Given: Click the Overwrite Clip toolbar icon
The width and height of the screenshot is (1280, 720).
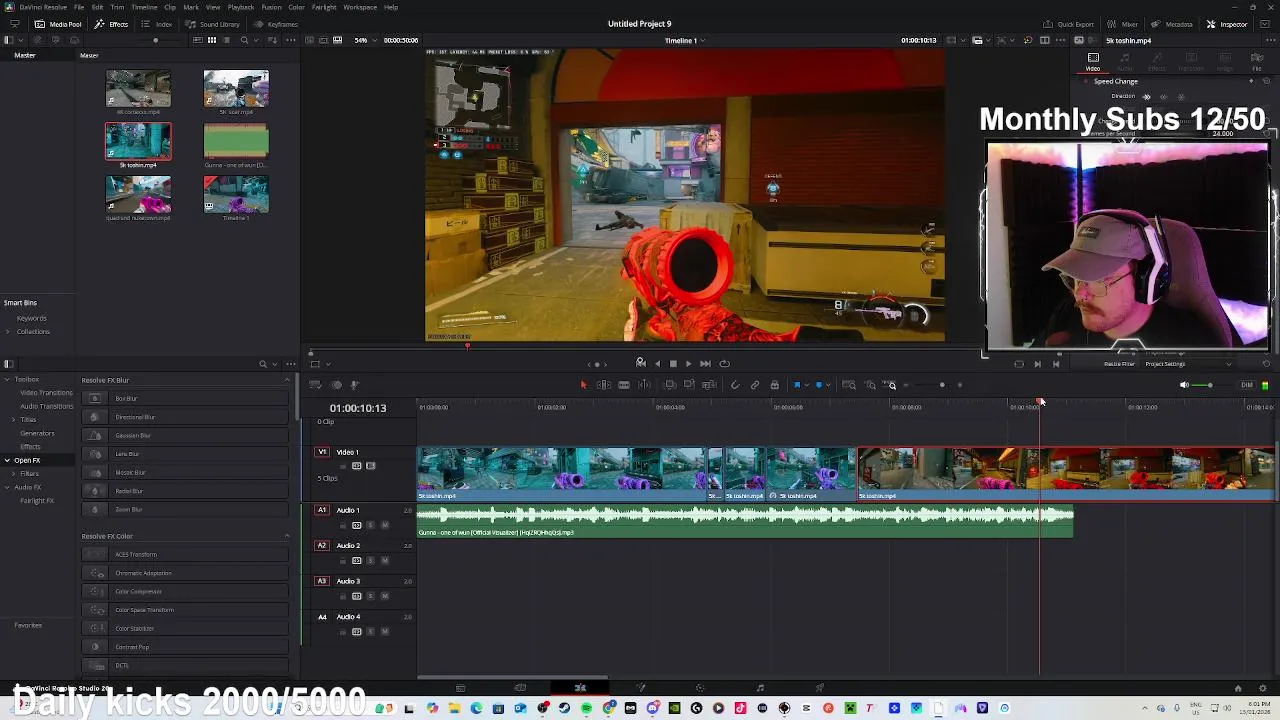Looking at the screenshot, I should pyautogui.click(x=689, y=385).
